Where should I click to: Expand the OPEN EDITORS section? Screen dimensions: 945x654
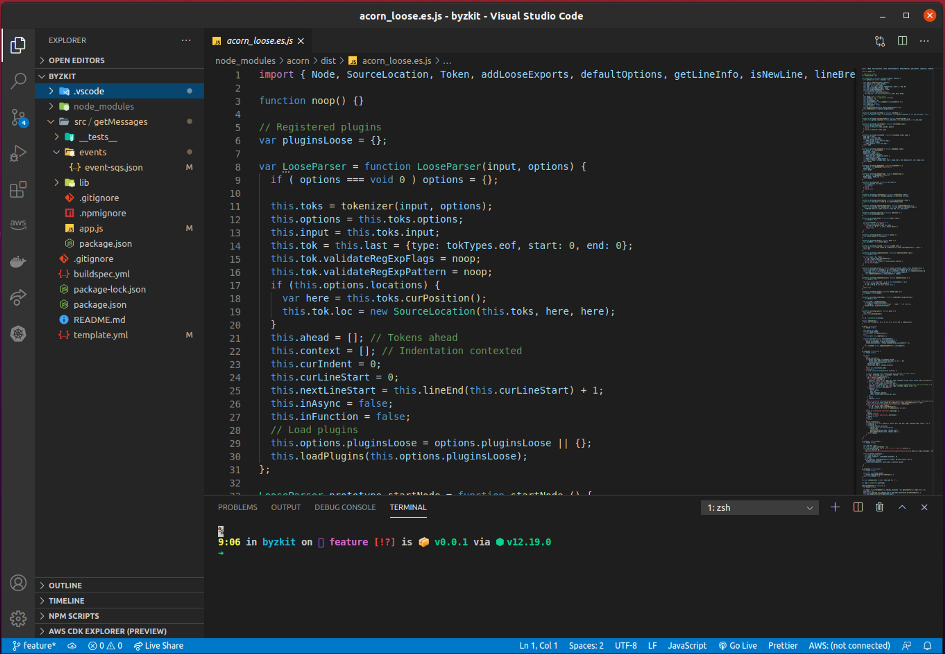[119, 60]
